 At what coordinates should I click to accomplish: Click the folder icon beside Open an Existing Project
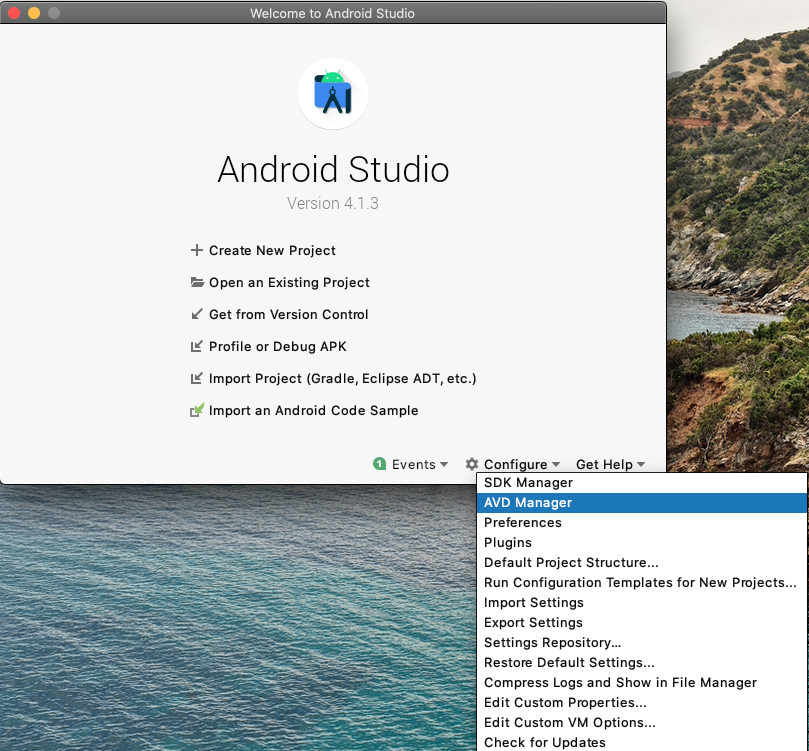(197, 282)
